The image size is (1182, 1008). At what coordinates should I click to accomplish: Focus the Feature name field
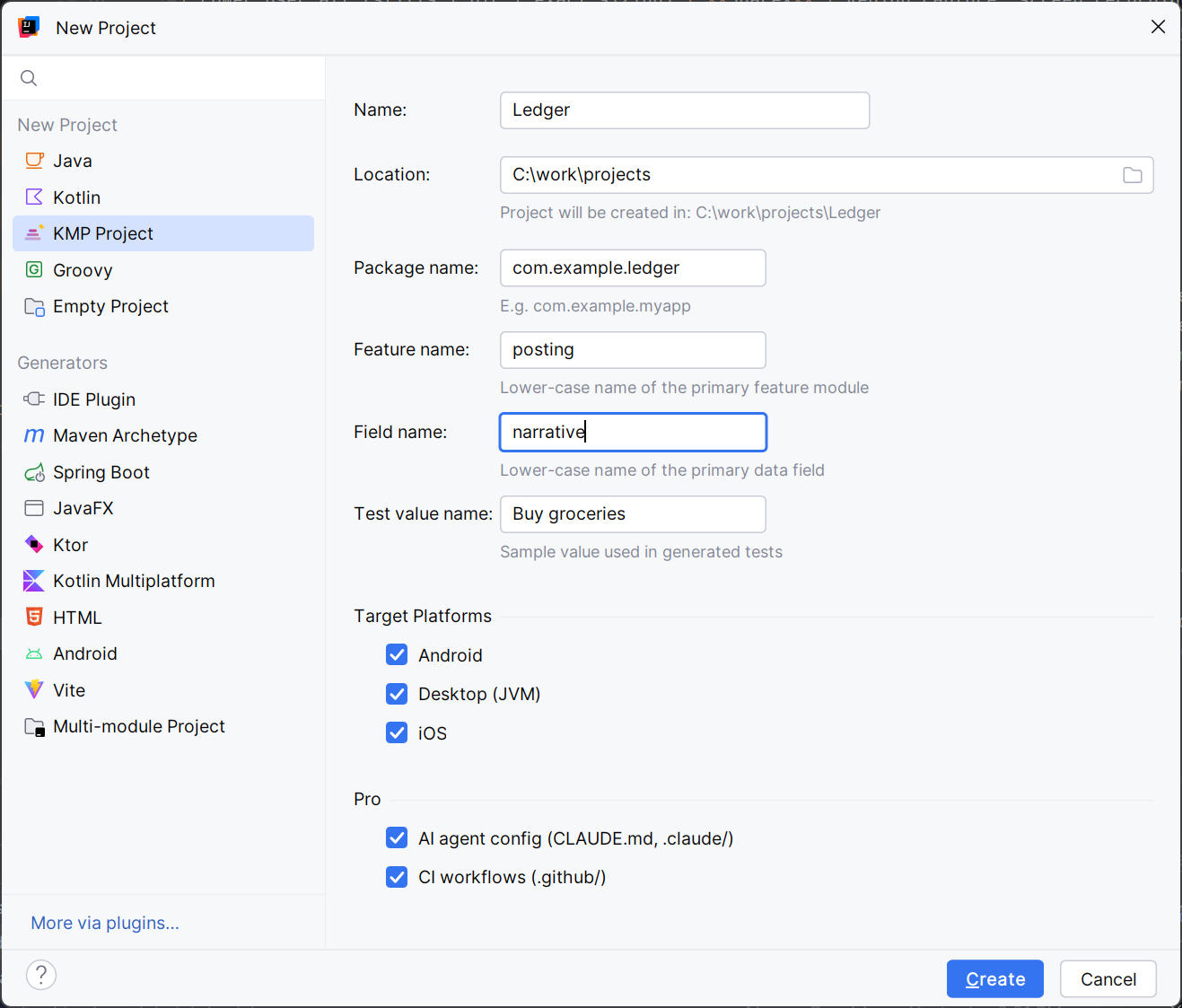[633, 350]
